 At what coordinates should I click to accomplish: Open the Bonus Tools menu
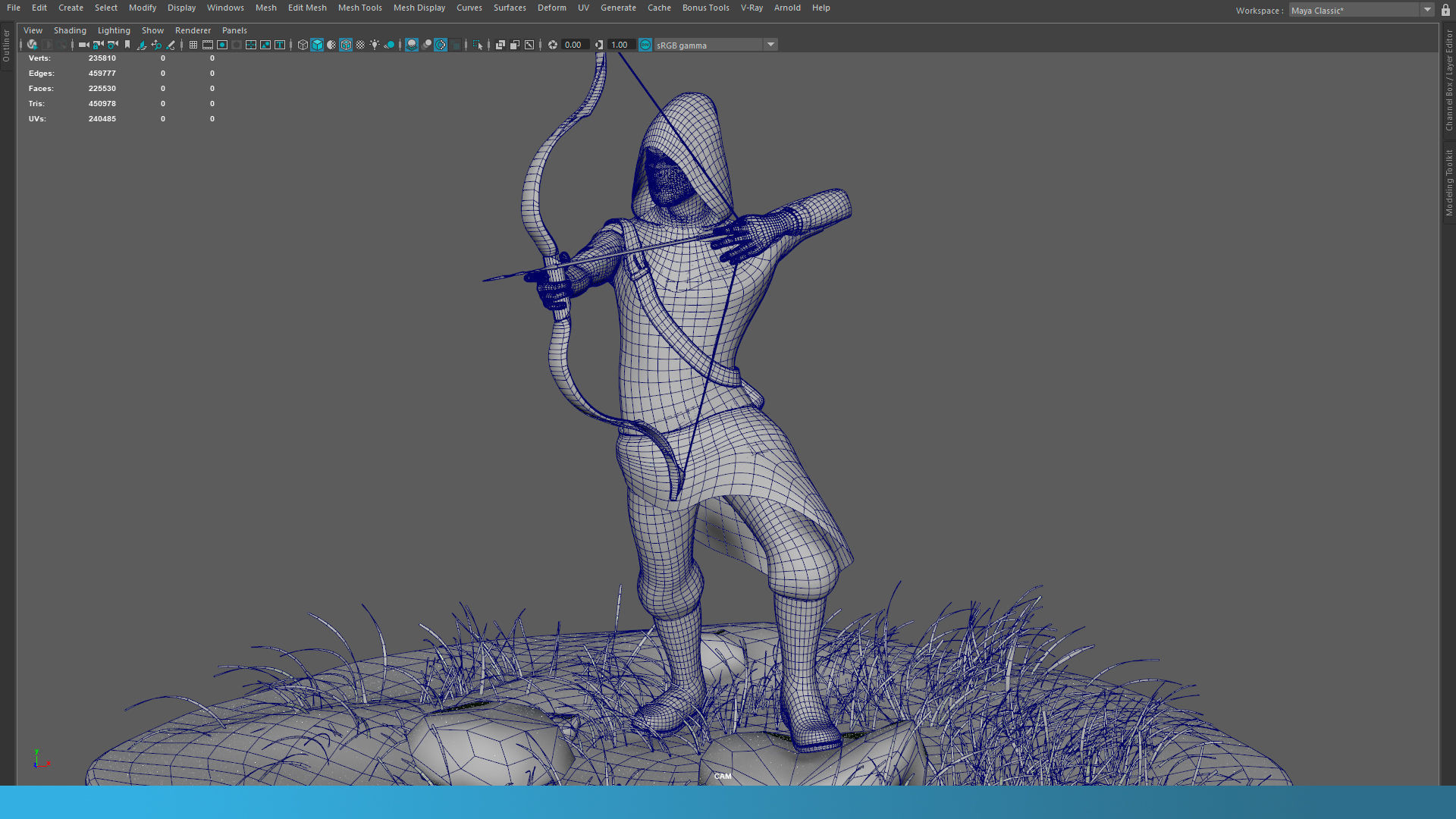[705, 8]
